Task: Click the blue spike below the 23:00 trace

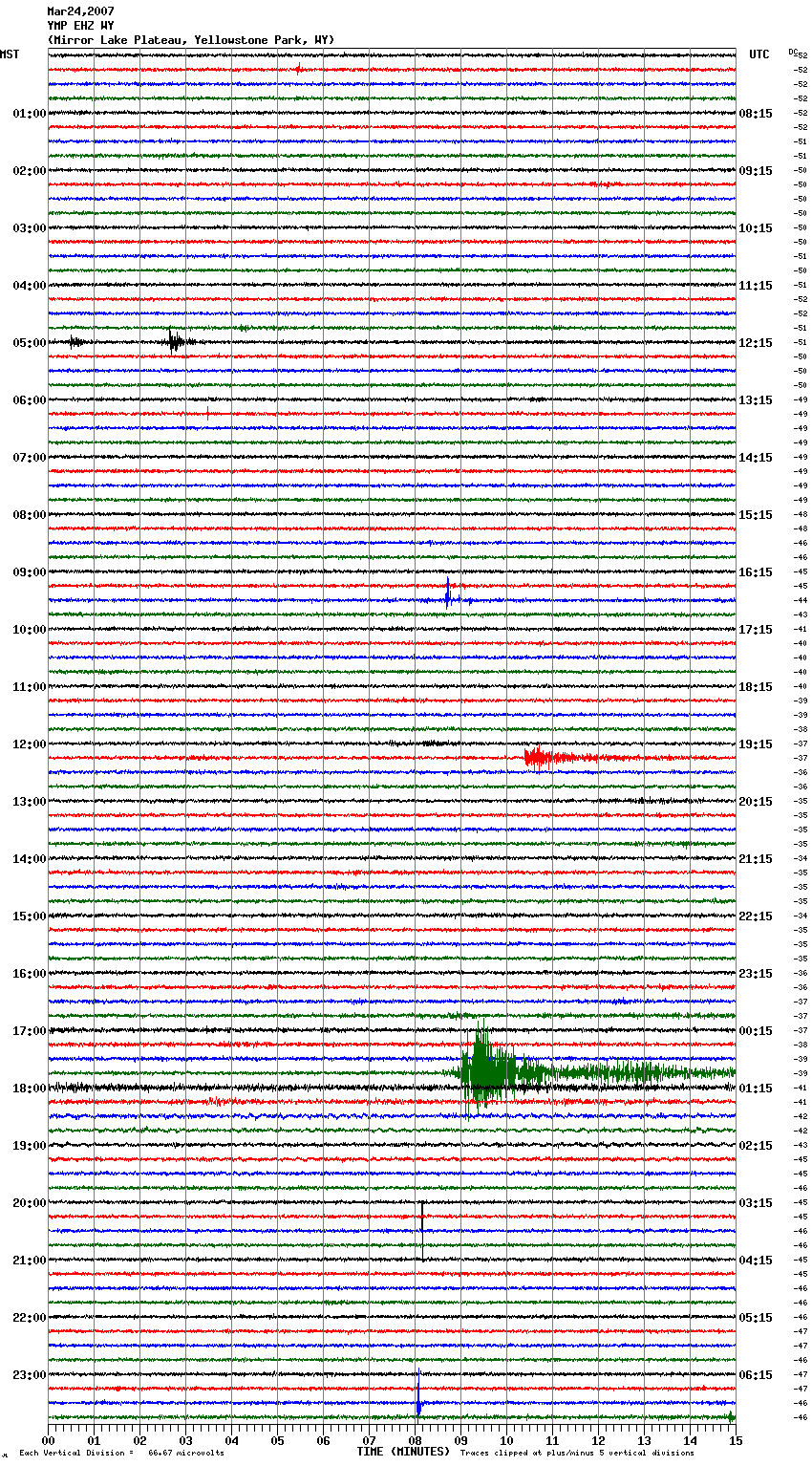Action: 418,1395
